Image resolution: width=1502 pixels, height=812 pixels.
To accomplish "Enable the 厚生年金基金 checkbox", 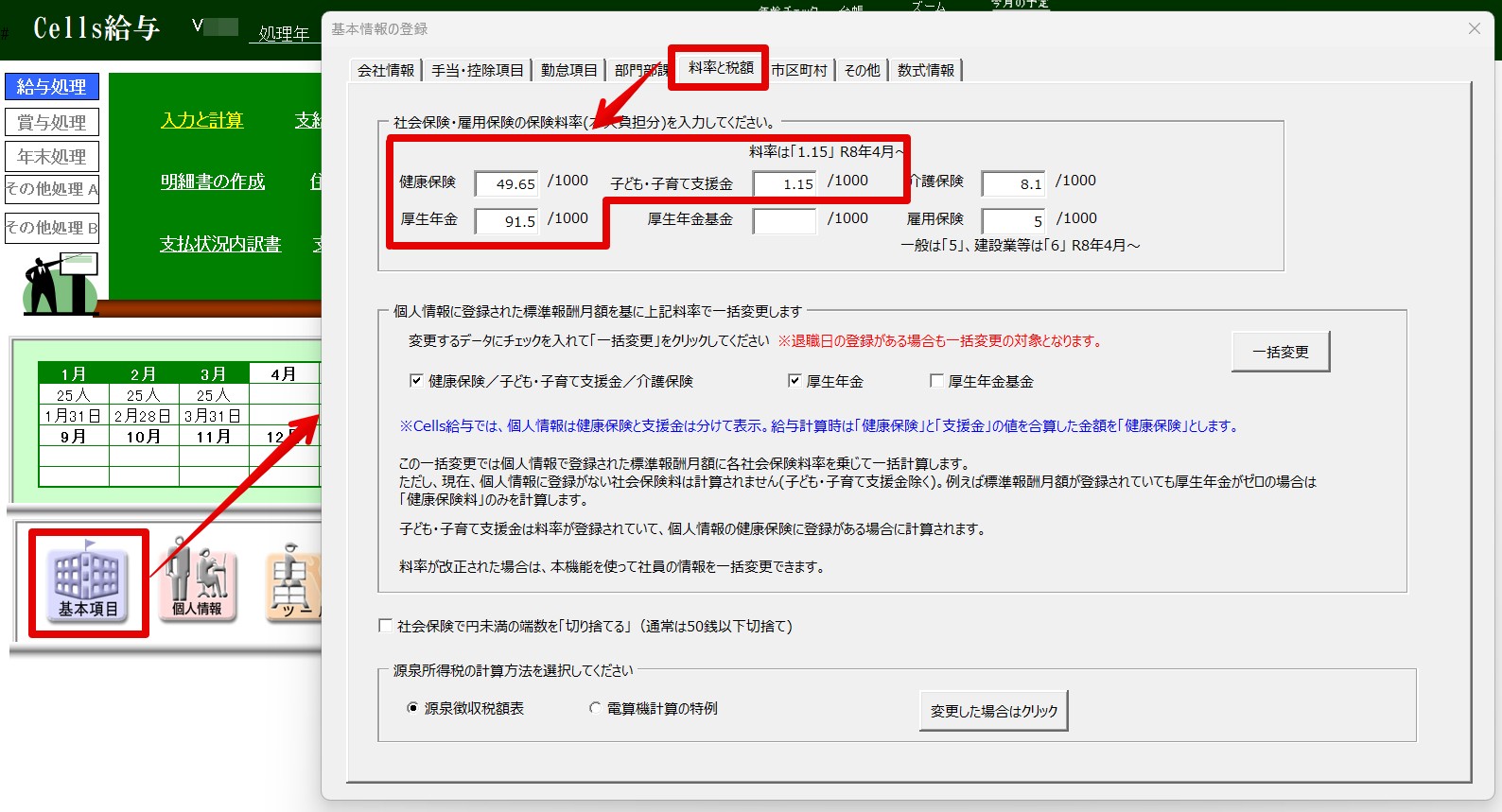I will pos(936,381).
